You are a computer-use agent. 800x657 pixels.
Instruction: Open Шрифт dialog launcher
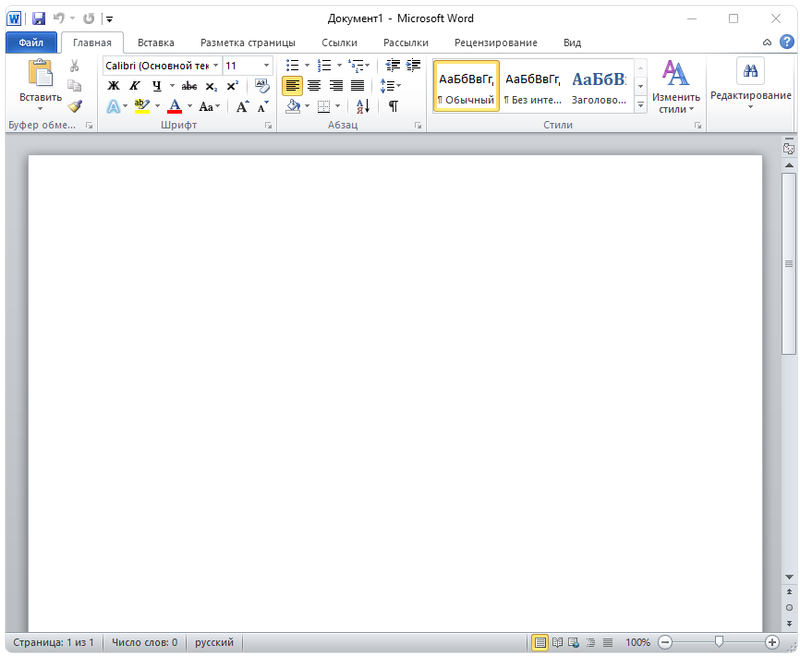[268, 125]
